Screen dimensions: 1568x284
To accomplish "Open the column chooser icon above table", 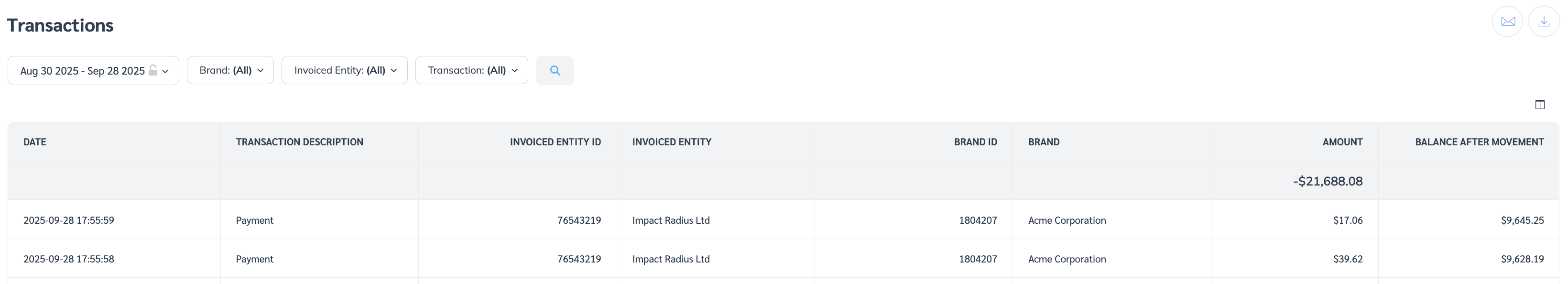I will coord(1539,105).
